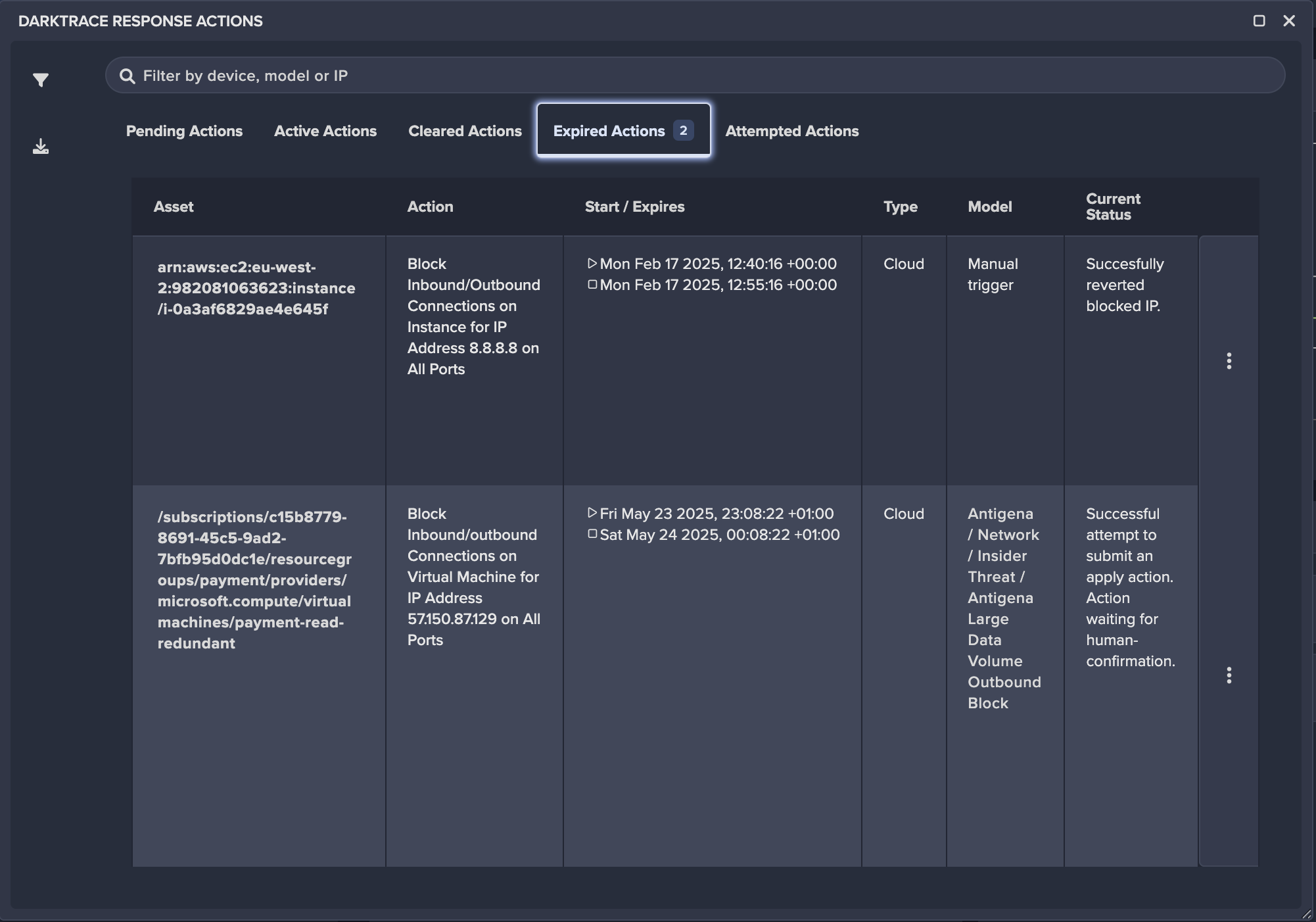Click the Manual trigger model cell

[993, 274]
